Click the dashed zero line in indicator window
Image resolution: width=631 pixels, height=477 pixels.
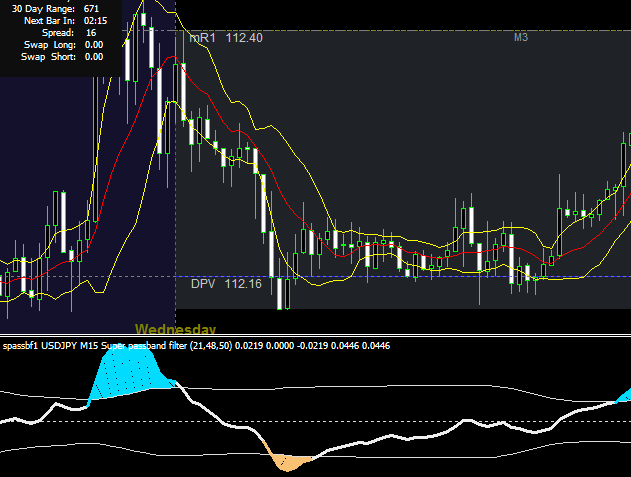(450, 421)
